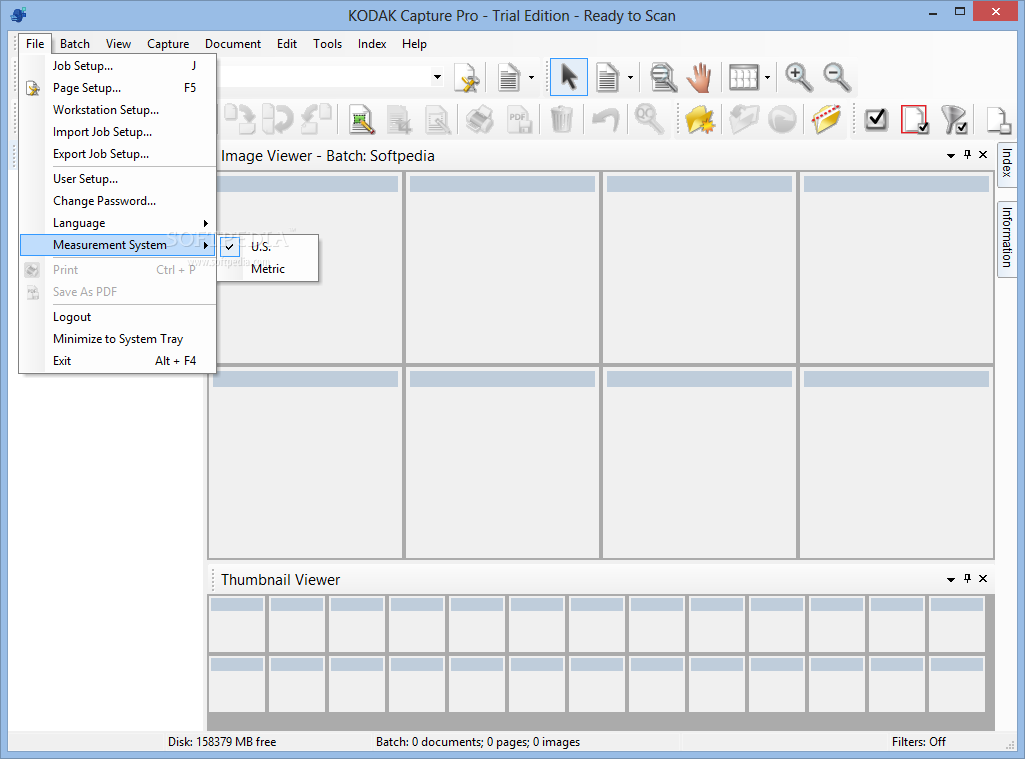The height and width of the screenshot is (759, 1025).
Task: Click the undo arrow icon
Action: (x=605, y=120)
